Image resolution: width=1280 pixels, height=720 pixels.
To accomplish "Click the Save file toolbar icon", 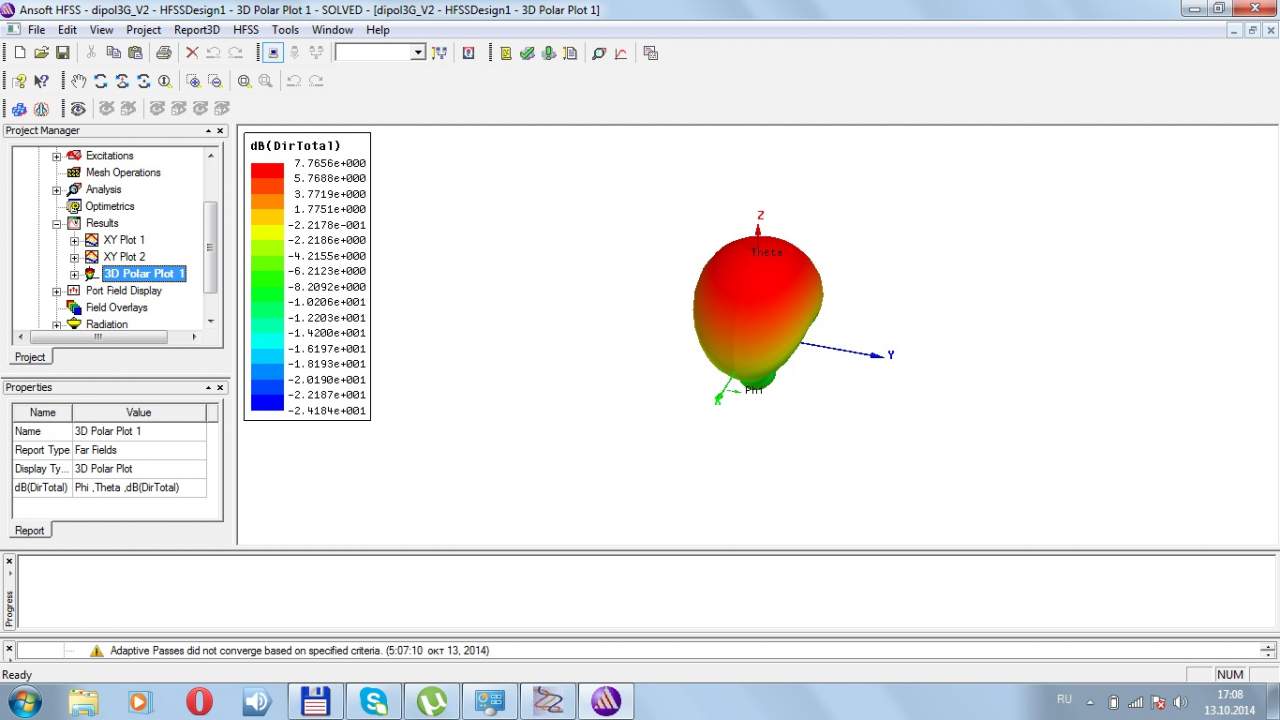I will tap(62, 53).
